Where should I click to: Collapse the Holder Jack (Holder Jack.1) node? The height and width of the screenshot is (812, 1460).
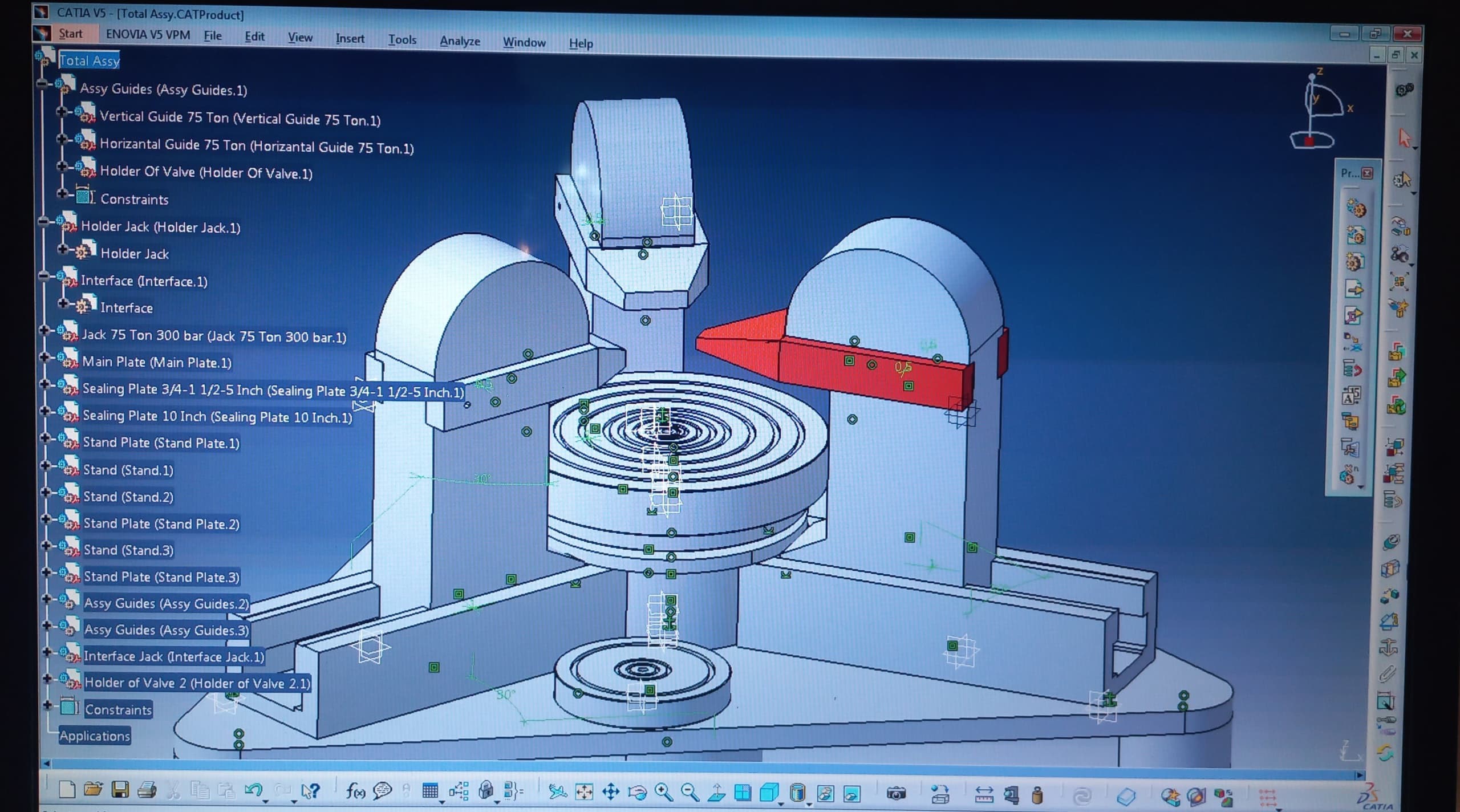pos(43,222)
